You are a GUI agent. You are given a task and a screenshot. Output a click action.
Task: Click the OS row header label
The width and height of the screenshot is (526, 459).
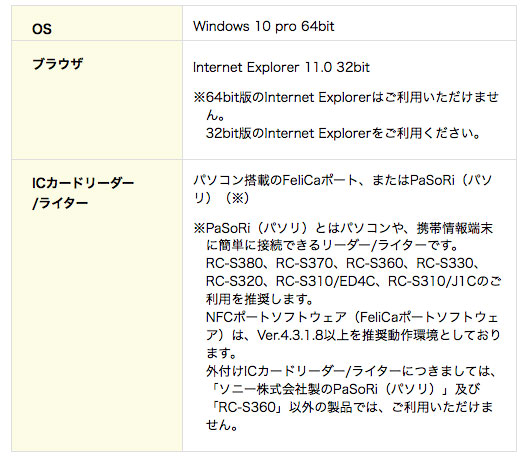(x=42, y=29)
